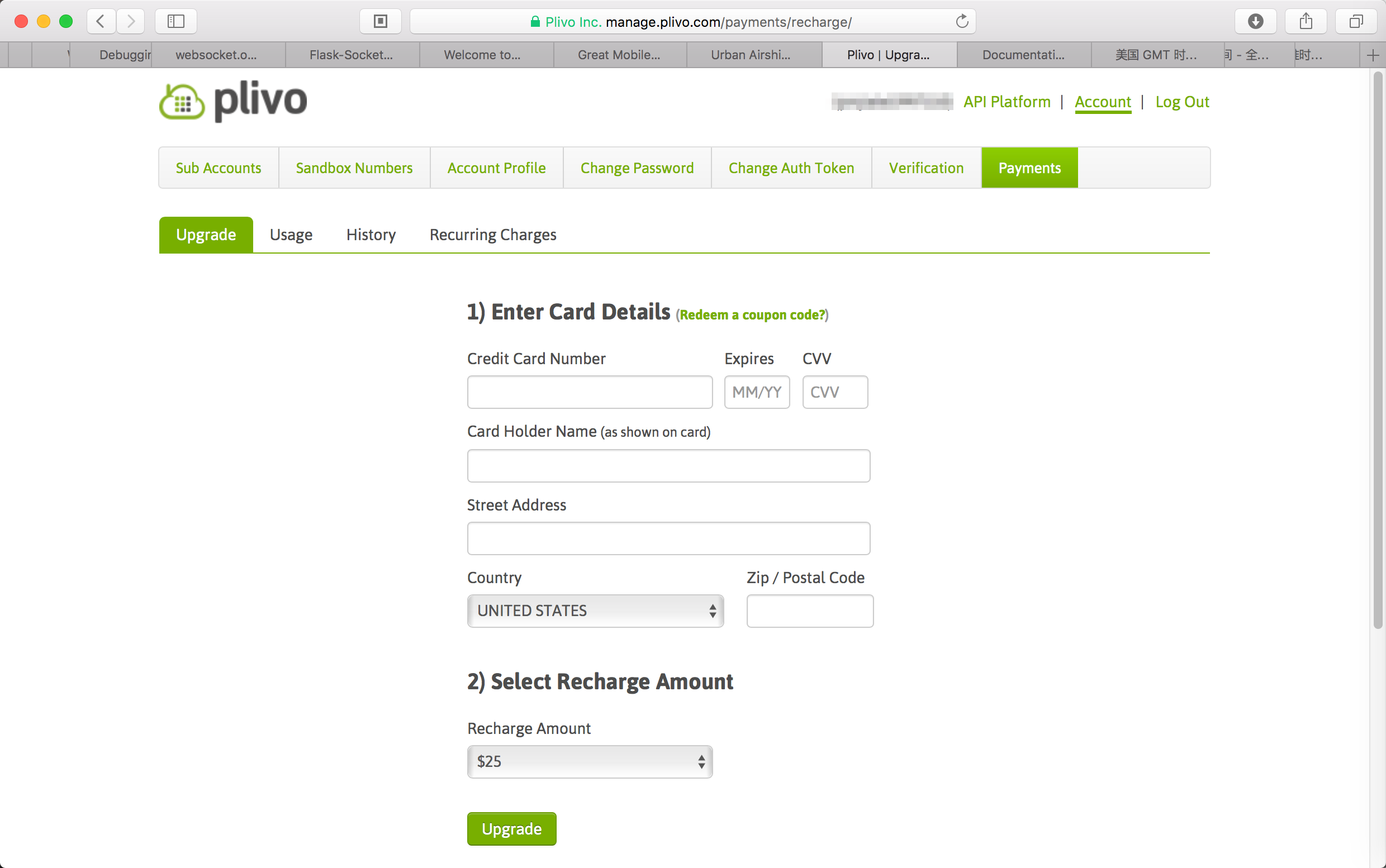1386x868 pixels.
Task: Open the Safari downloads icon
Action: point(1255,21)
